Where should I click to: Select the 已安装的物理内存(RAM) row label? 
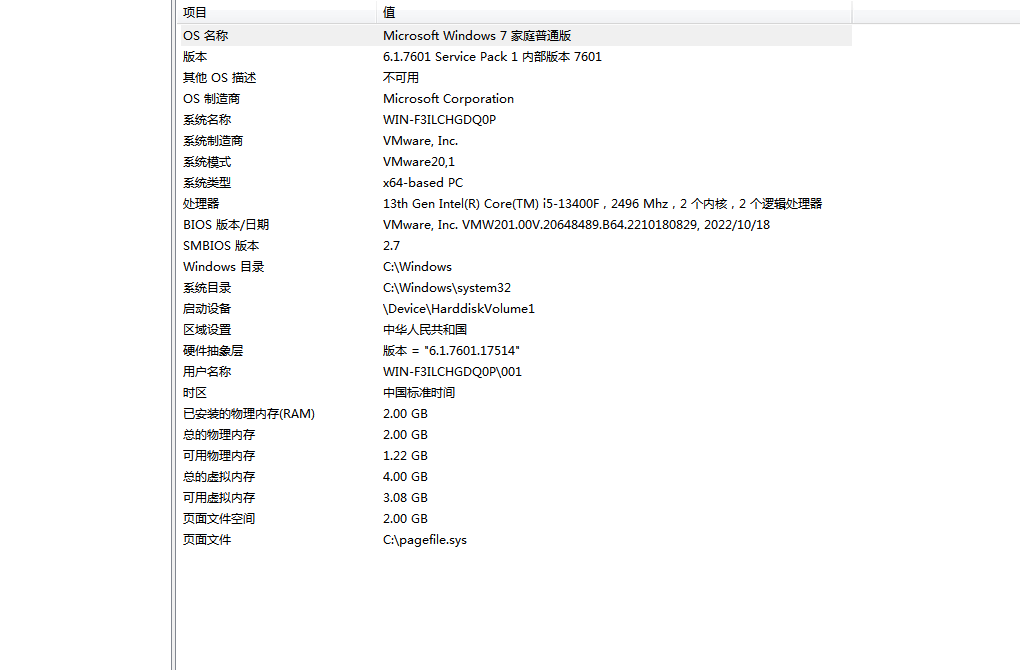point(248,414)
